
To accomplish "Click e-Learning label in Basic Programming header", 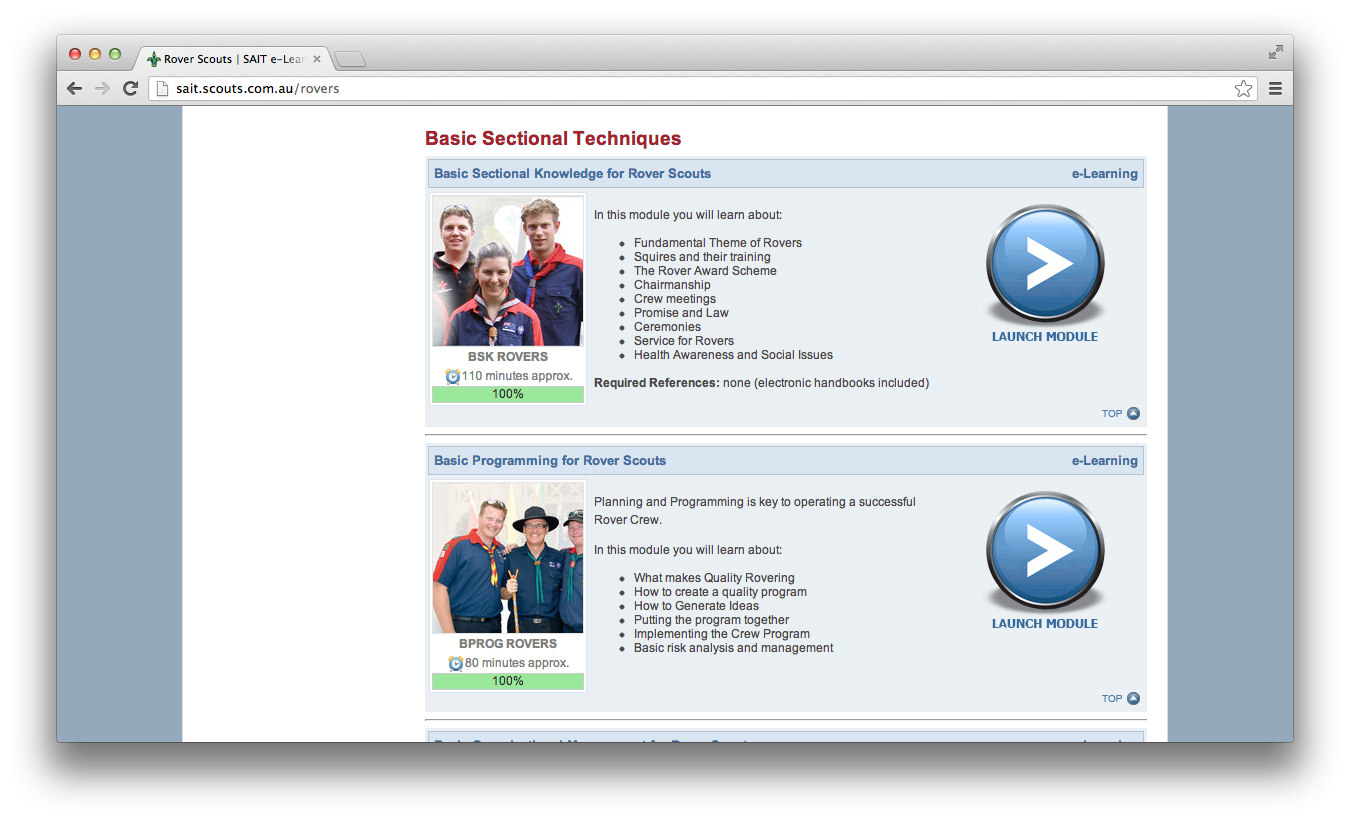I will pos(1105,461).
